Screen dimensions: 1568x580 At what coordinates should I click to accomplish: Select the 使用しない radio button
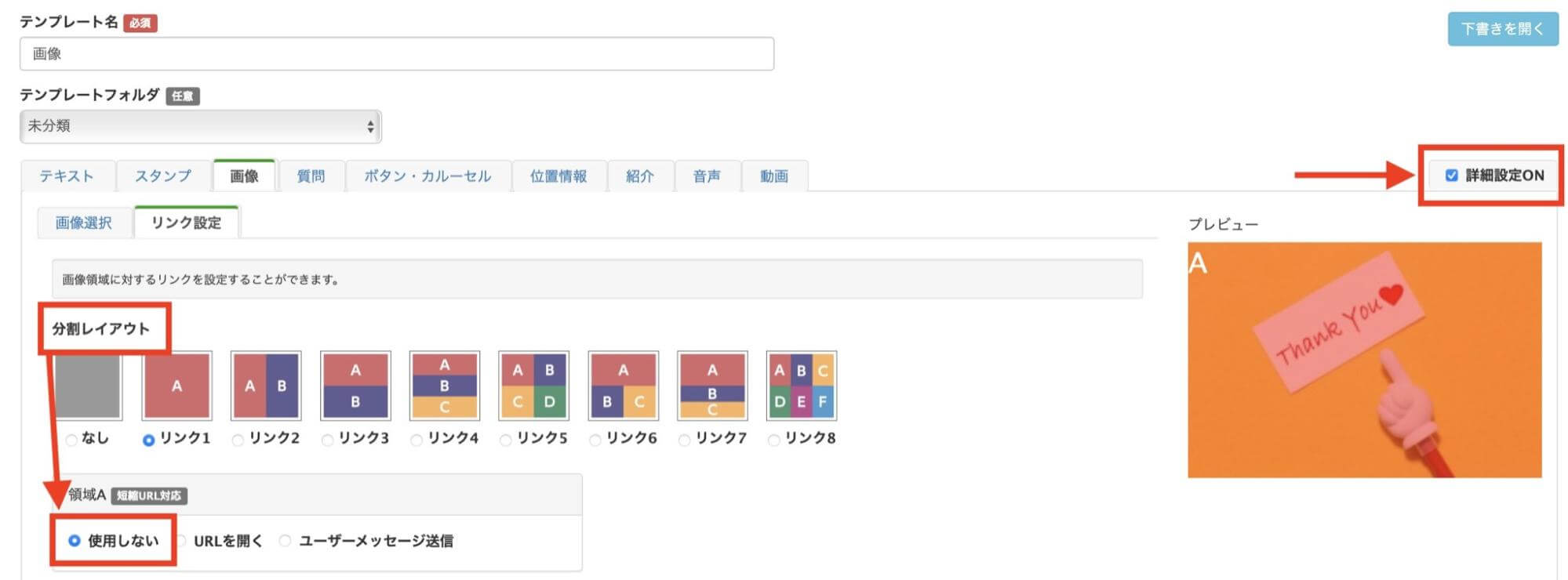[x=75, y=541]
